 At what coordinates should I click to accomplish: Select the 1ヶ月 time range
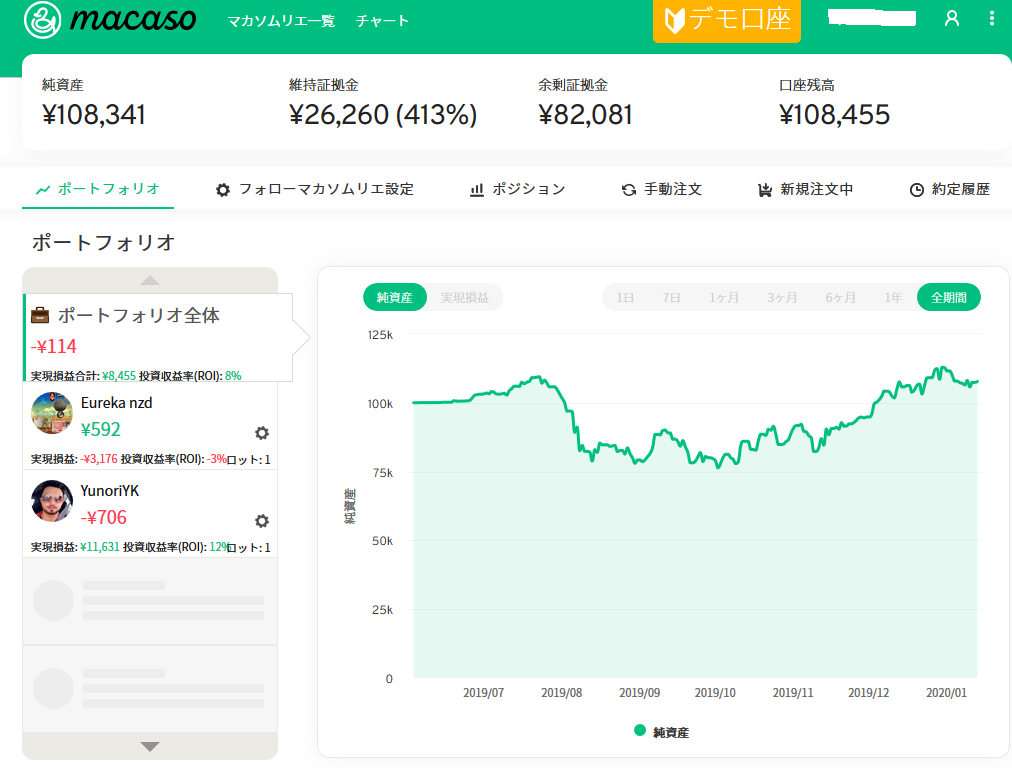[x=724, y=298]
